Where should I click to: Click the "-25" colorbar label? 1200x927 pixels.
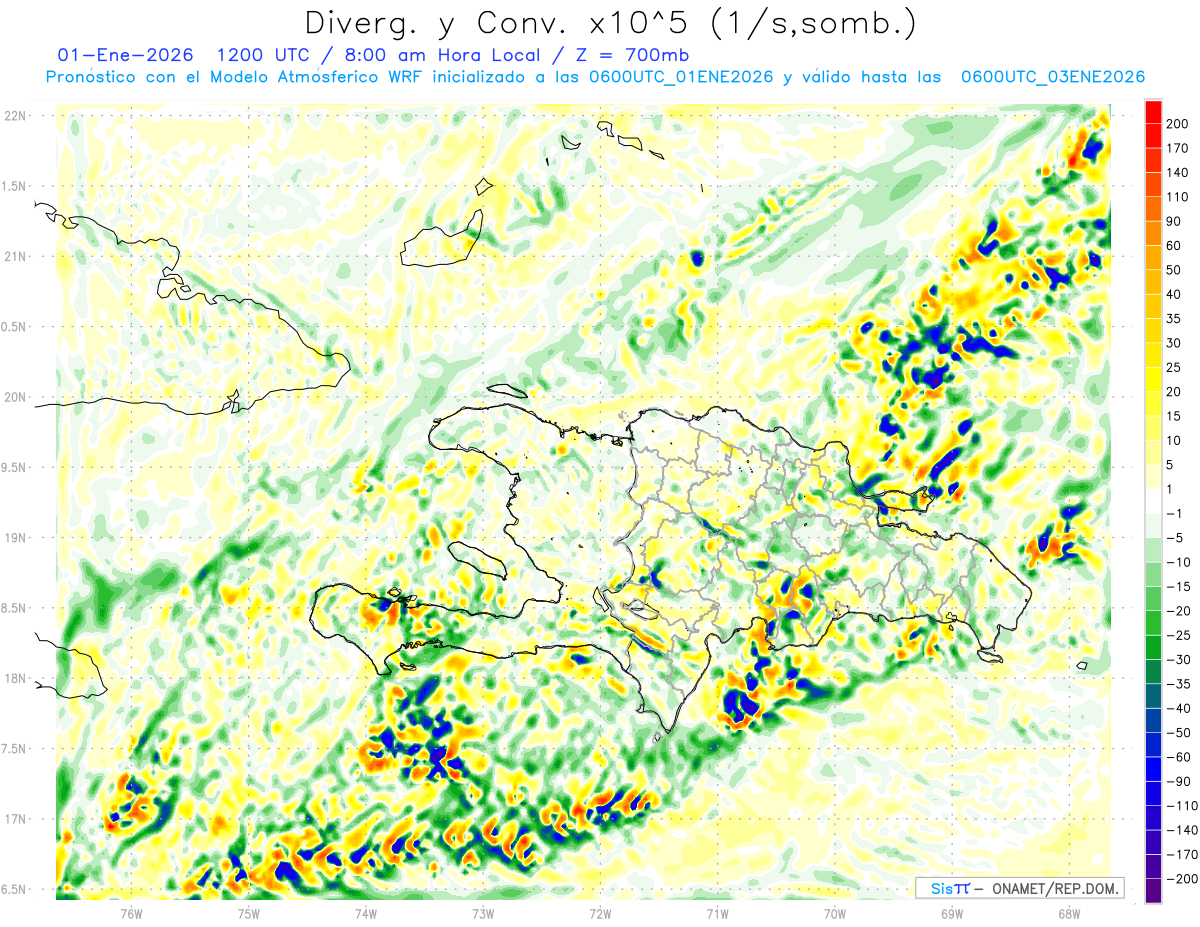click(1177, 635)
